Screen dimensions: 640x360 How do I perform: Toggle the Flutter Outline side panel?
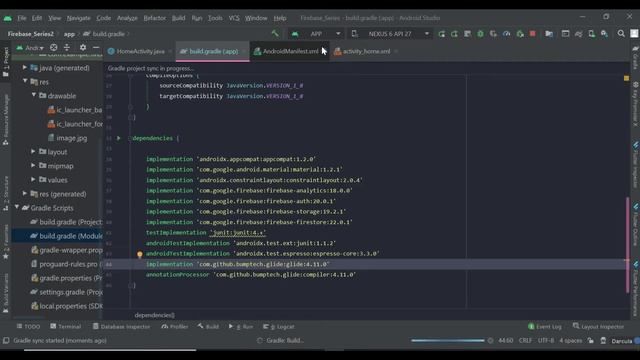(x=636, y=225)
